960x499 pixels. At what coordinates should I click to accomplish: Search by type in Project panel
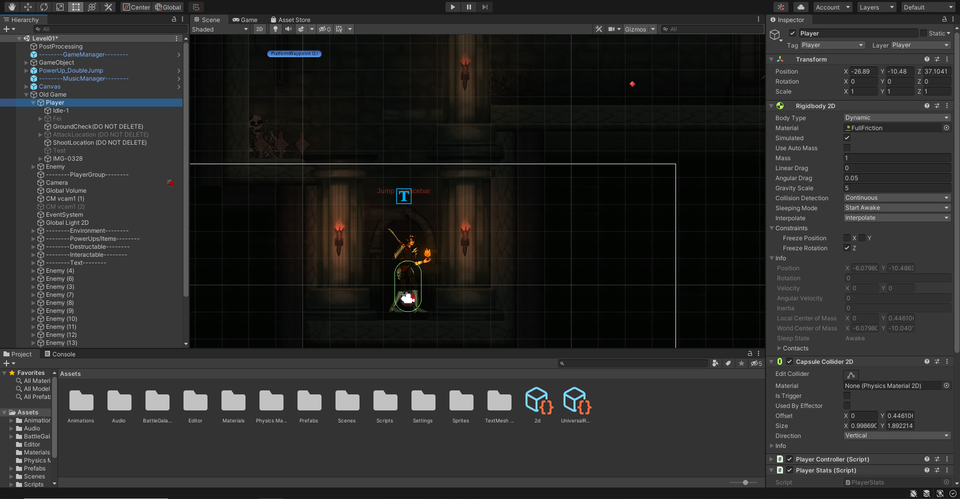[x=714, y=363]
